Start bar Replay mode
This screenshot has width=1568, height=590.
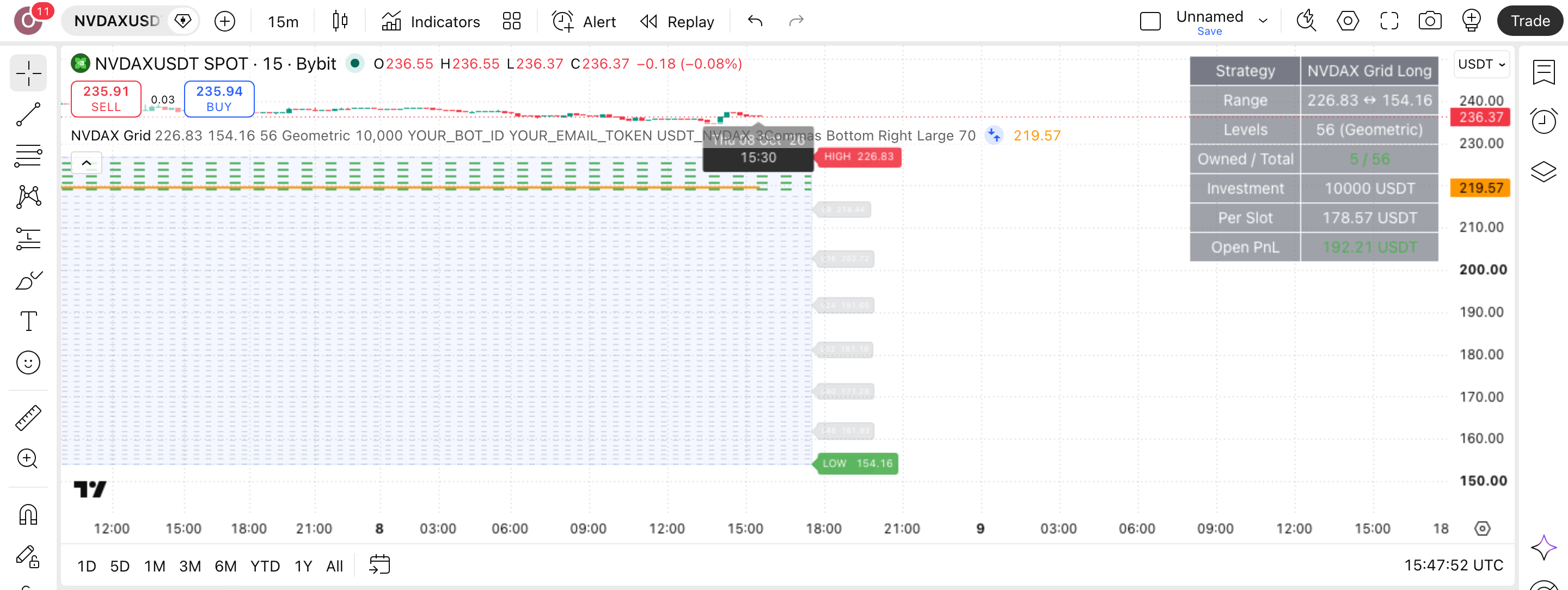(x=677, y=22)
